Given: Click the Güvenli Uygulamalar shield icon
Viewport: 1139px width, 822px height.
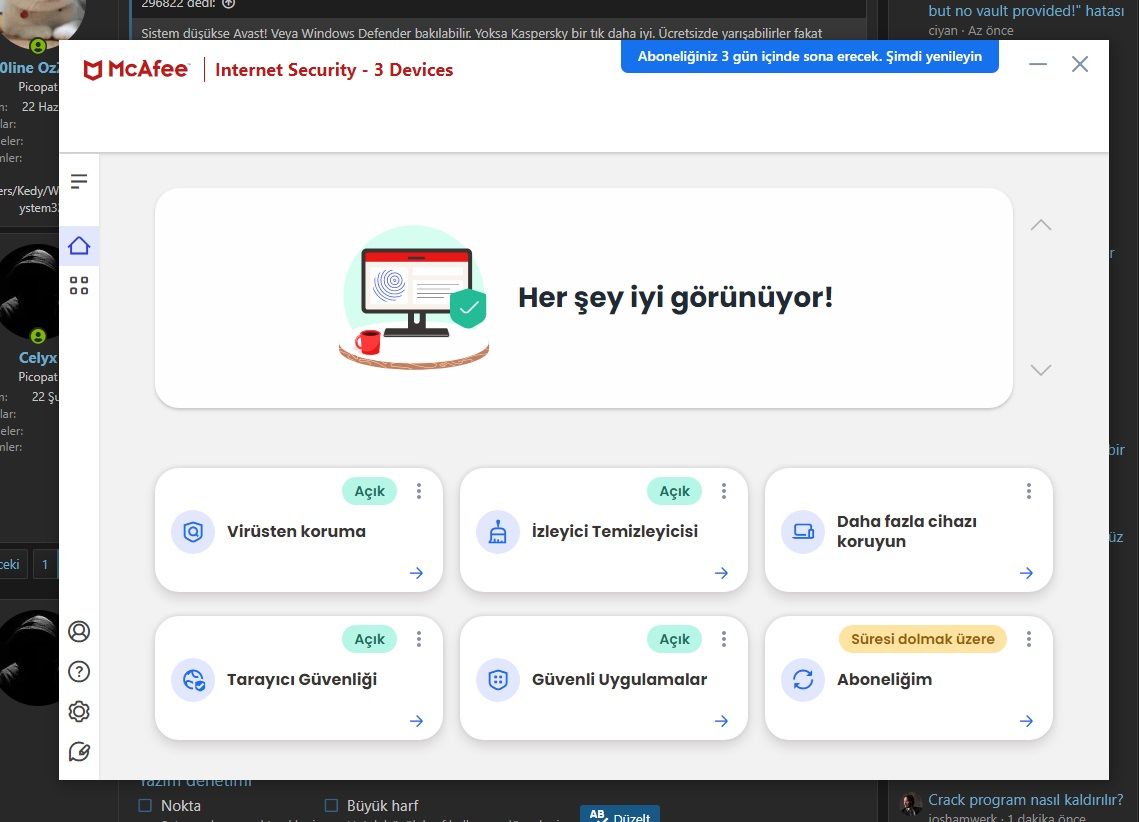Looking at the screenshot, I should 498,680.
